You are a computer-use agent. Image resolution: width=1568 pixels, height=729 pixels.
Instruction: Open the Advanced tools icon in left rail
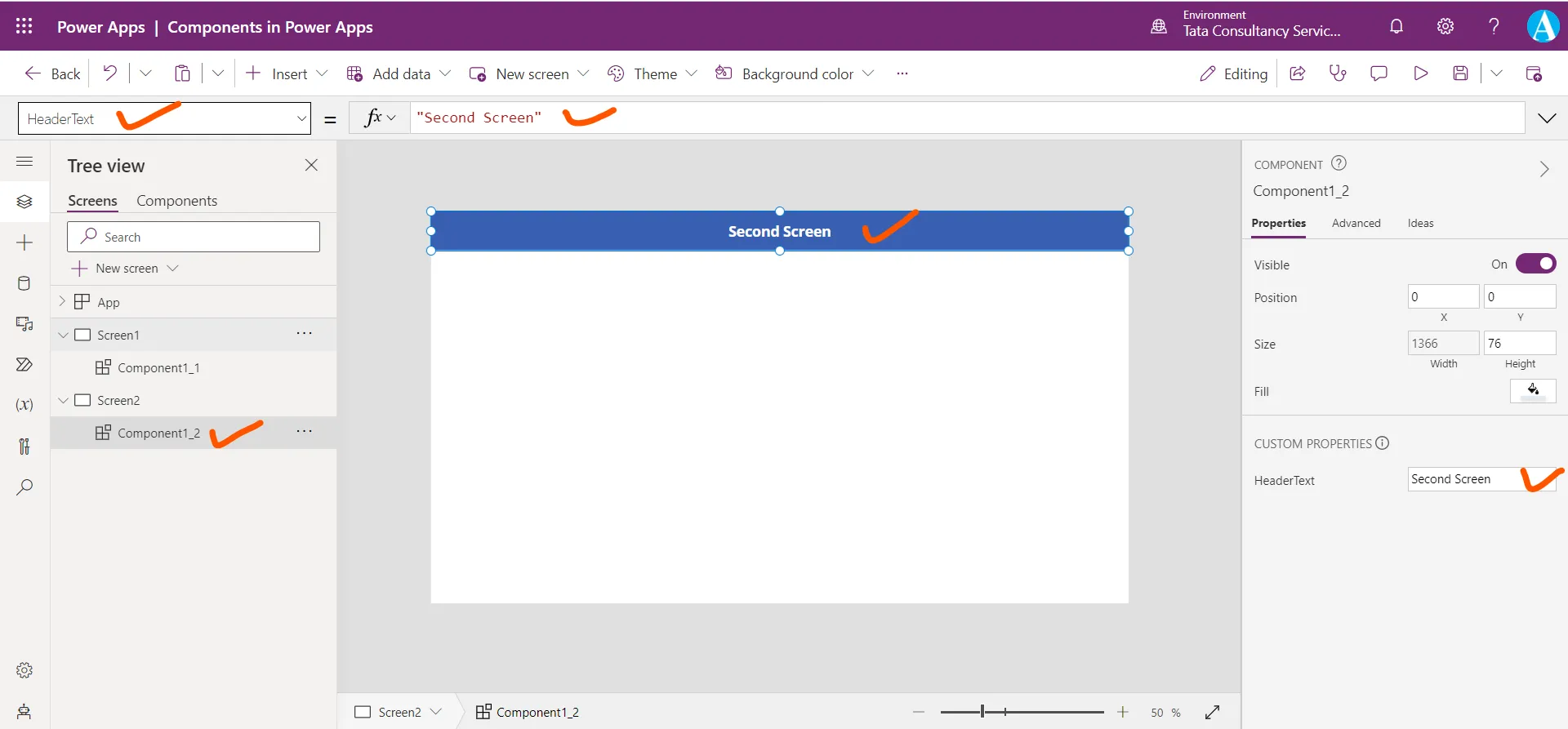point(24,446)
